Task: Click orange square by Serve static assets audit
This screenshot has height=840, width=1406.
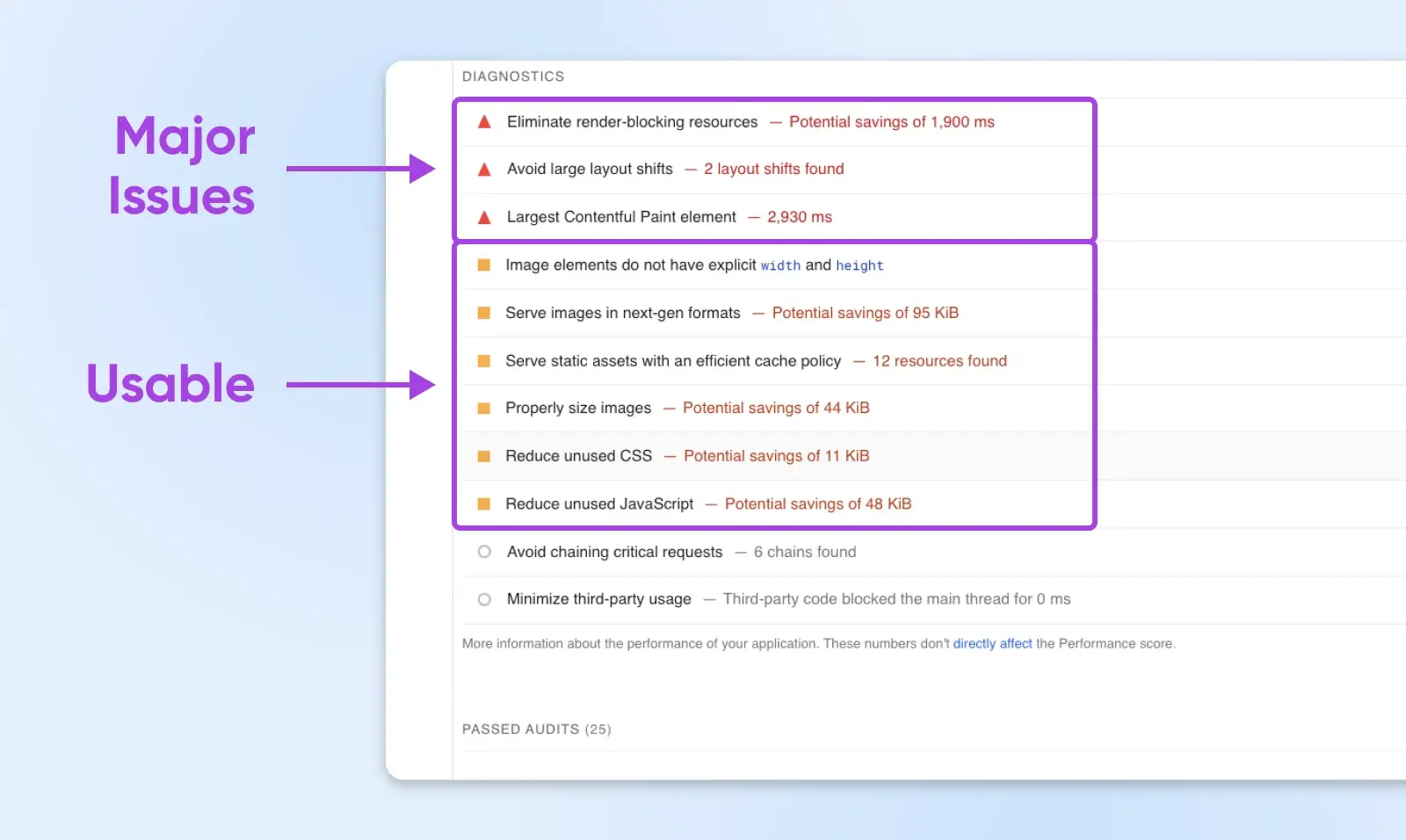Action: tap(483, 361)
